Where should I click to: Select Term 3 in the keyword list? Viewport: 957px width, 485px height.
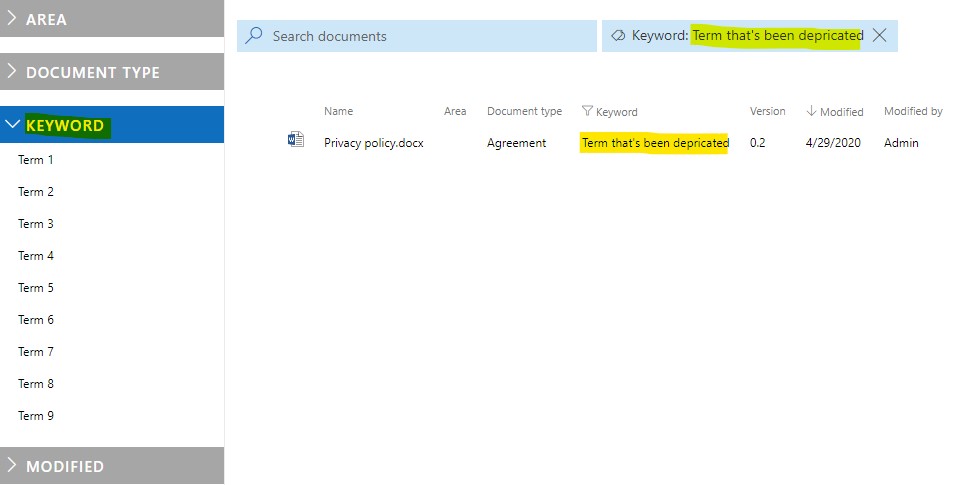click(35, 223)
